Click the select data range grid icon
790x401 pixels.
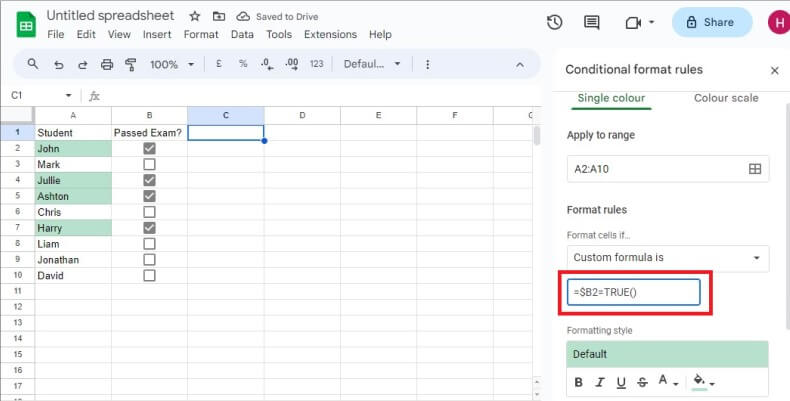click(x=755, y=169)
